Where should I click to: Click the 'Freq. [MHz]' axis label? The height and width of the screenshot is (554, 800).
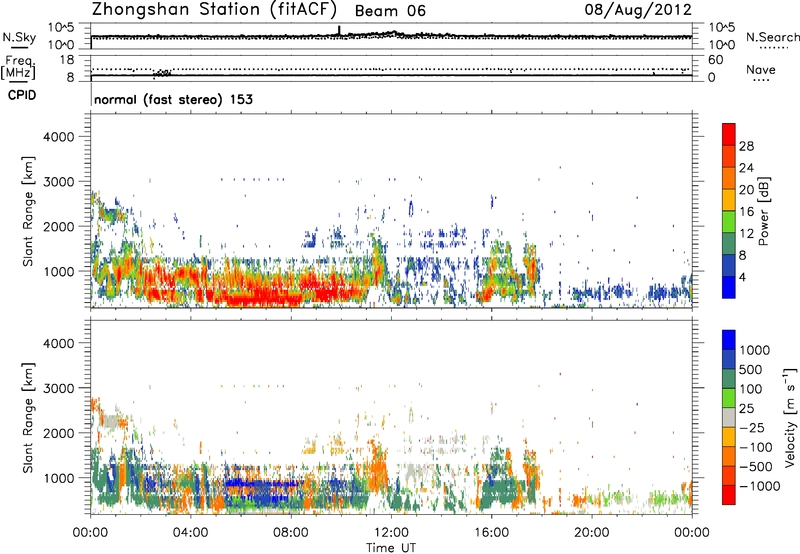point(18,67)
